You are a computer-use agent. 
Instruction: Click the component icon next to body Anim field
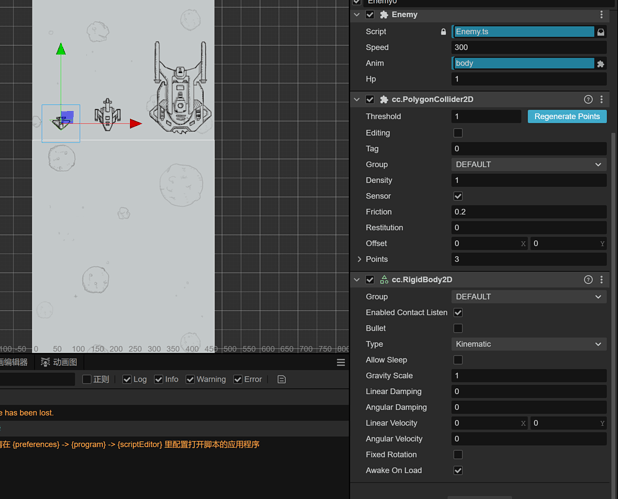tap(600, 63)
